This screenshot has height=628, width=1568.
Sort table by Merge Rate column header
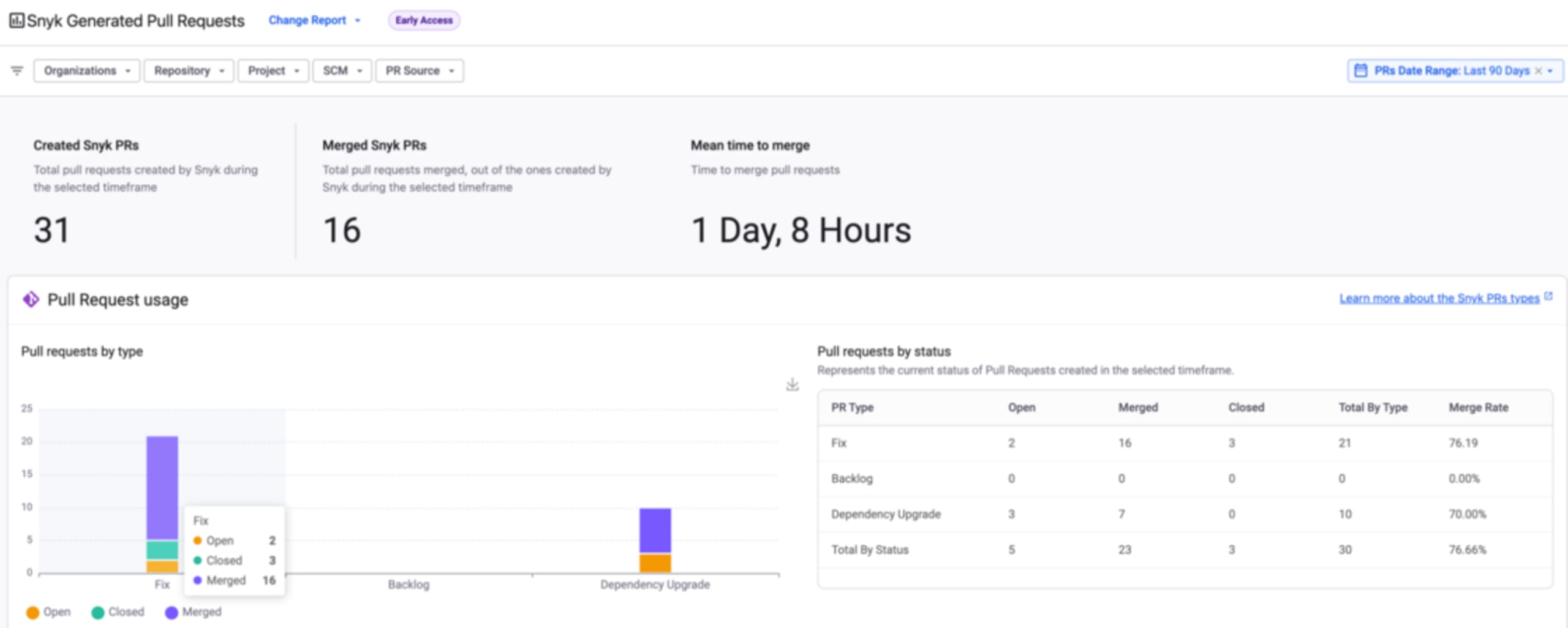[x=1478, y=408]
